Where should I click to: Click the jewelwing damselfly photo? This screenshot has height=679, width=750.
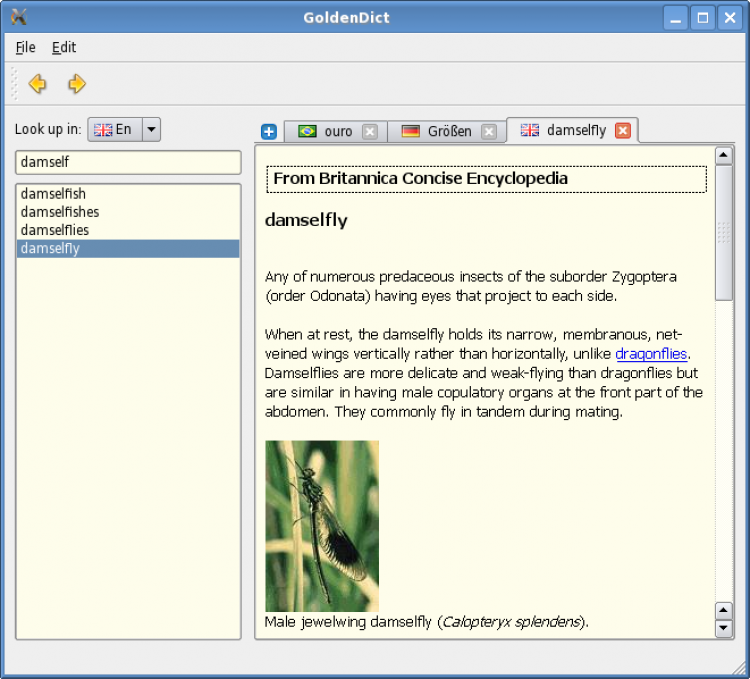(x=322, y=526)
